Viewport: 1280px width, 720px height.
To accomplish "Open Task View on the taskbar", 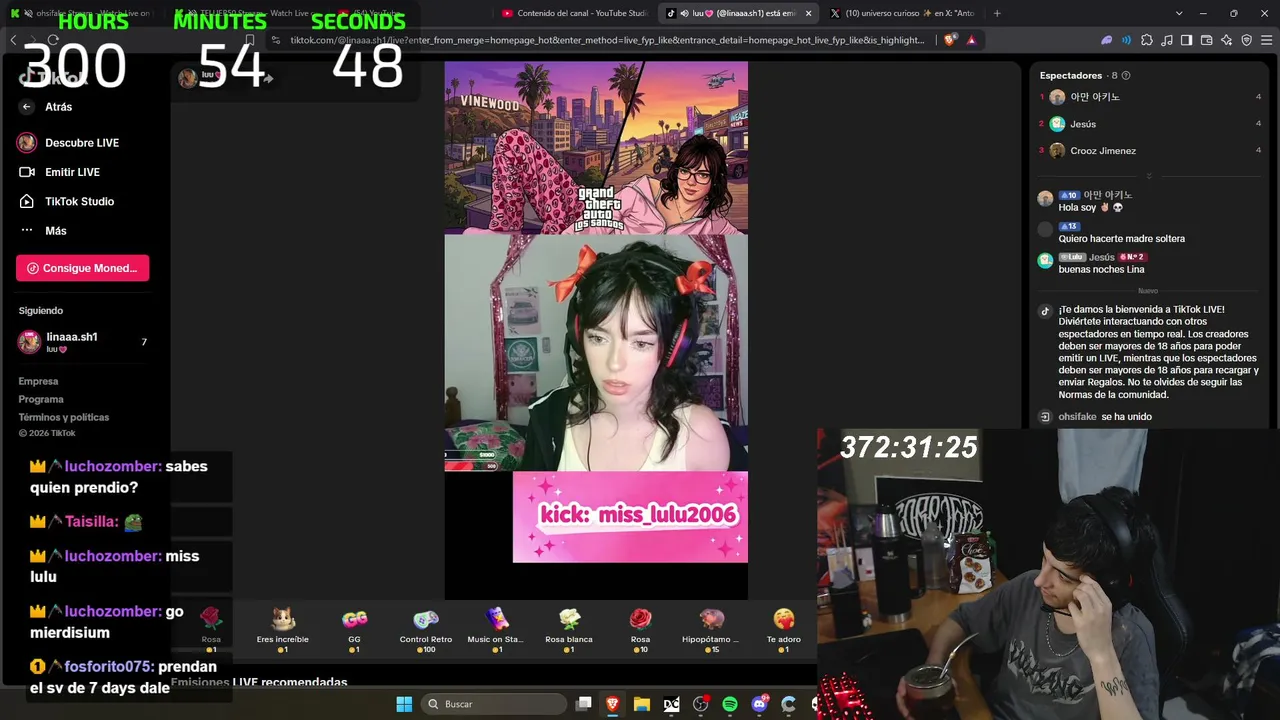I will pos(584,704).
